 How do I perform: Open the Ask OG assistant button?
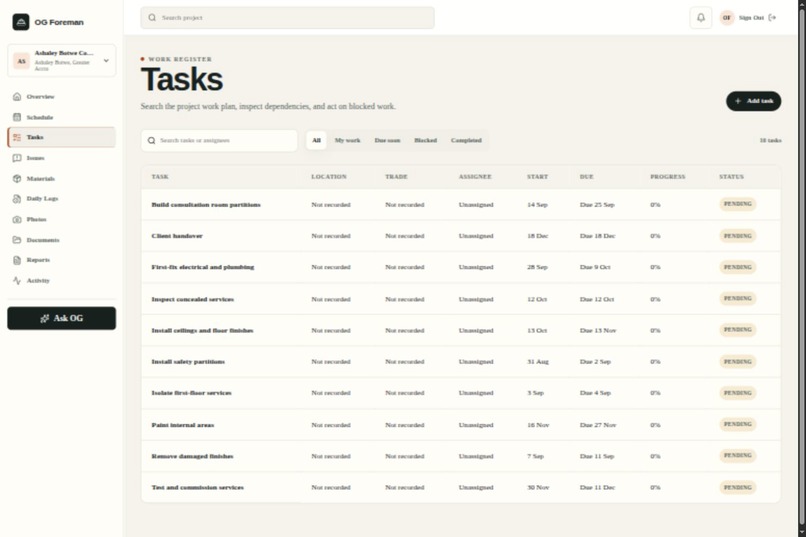click(62, 318)
